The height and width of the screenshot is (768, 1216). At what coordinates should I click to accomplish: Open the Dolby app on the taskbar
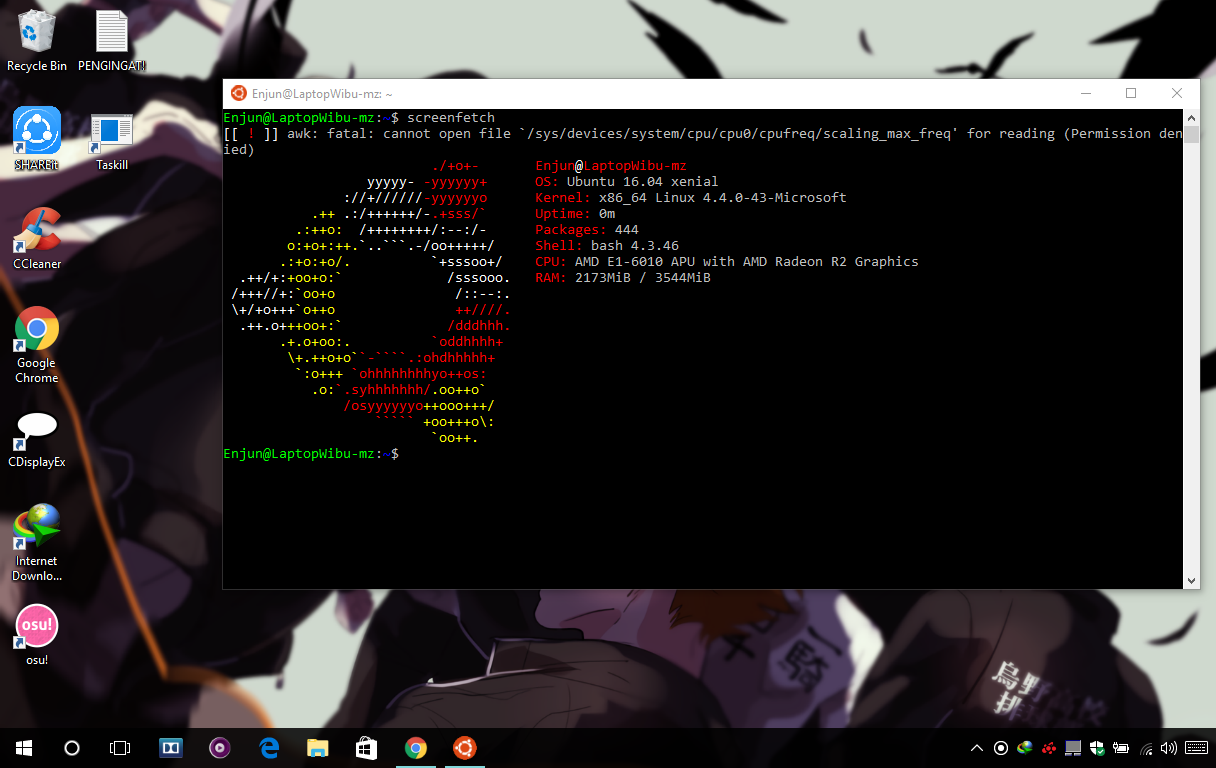coord(171,747)
